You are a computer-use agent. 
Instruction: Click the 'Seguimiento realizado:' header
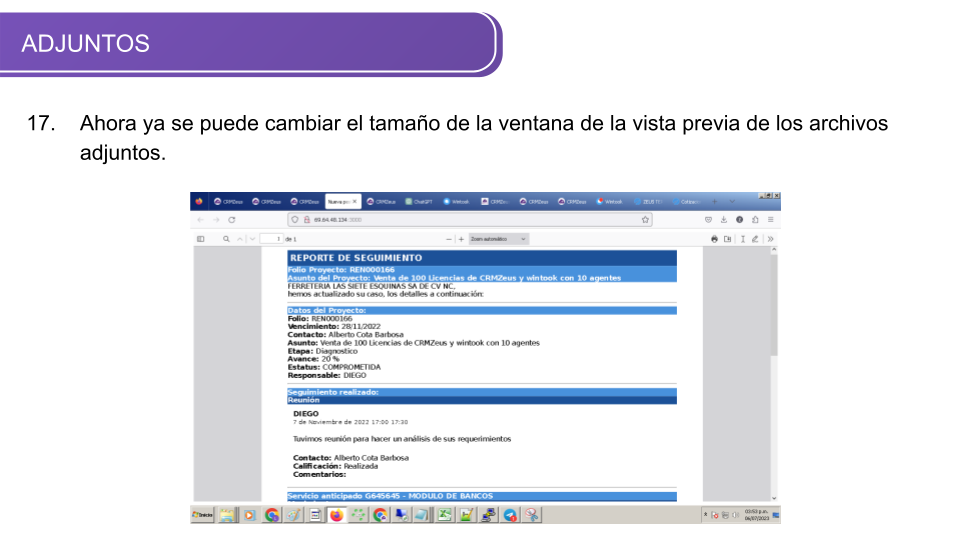point(333,392)
